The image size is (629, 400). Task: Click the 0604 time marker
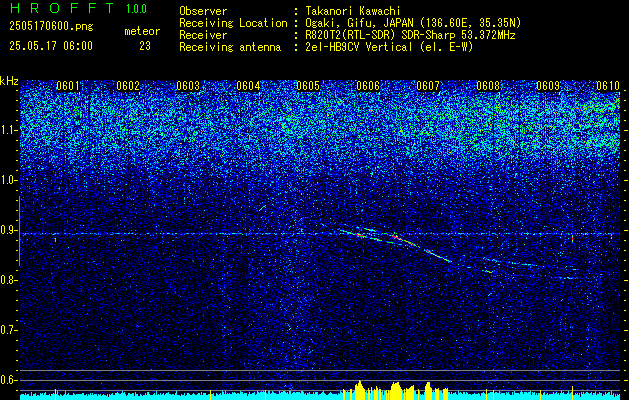pyautogui.click(x=248, y=86)
